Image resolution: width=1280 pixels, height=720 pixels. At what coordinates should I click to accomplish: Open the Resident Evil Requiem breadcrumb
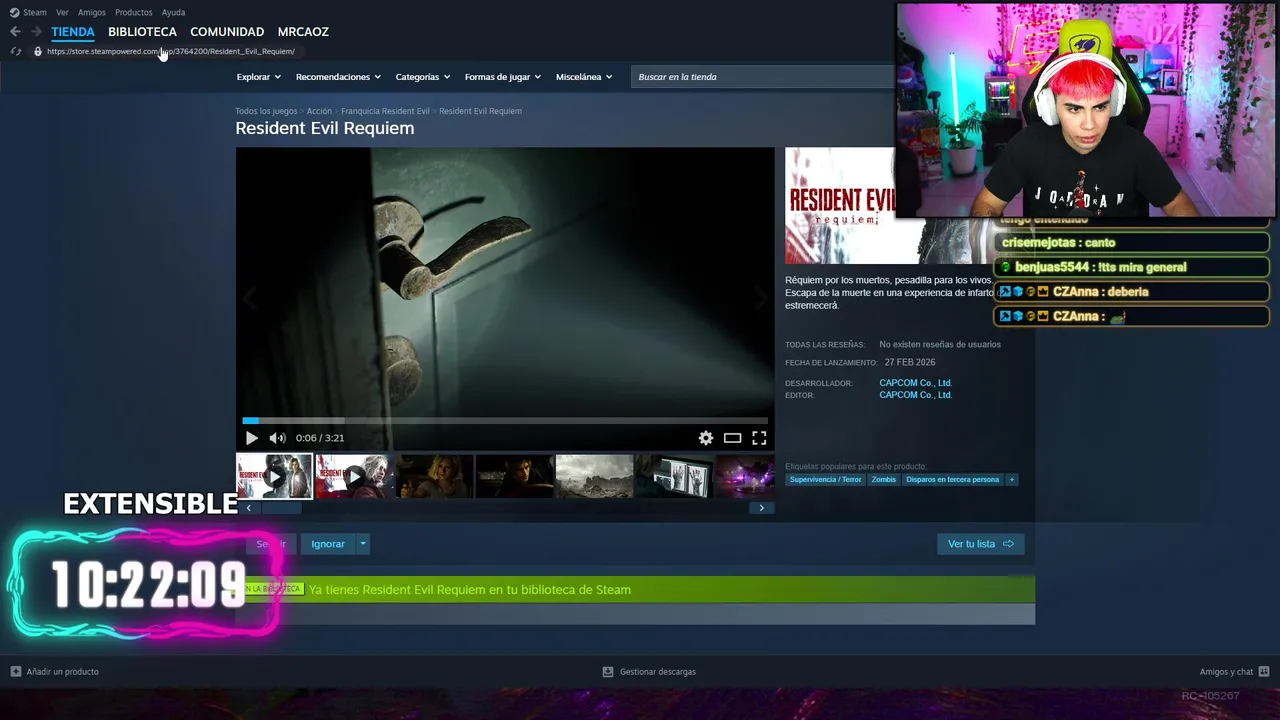point(480,111)
